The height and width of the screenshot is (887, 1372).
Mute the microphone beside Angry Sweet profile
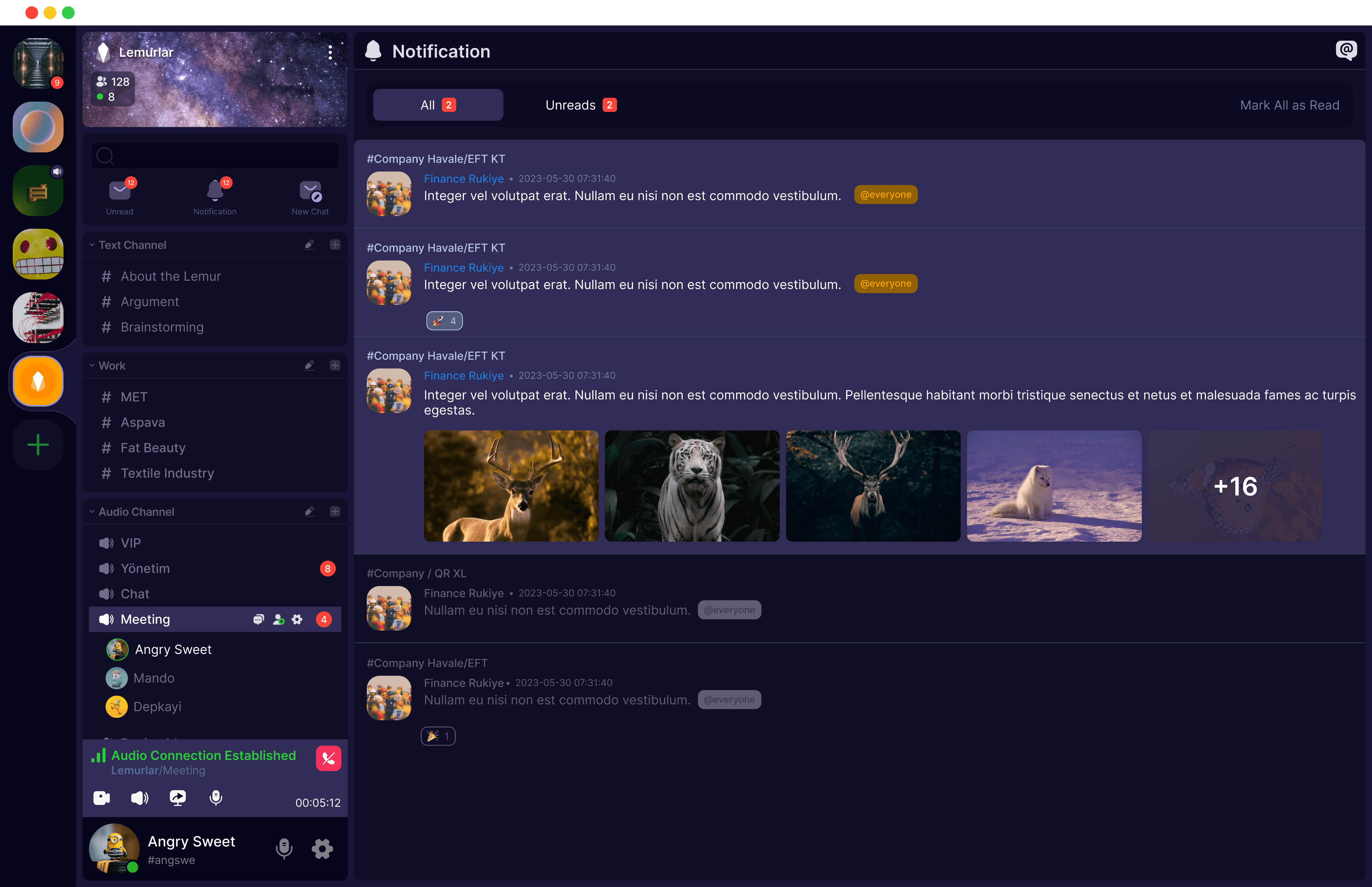click(284, 848)
